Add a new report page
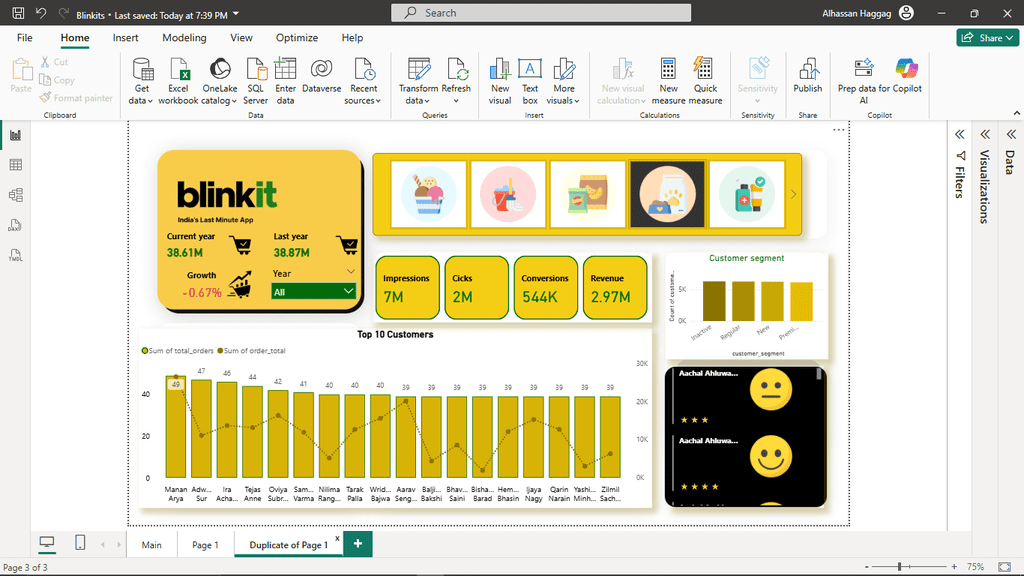Screen dimensions: 1024x576 pyautogui.click(x=357, y=545)
